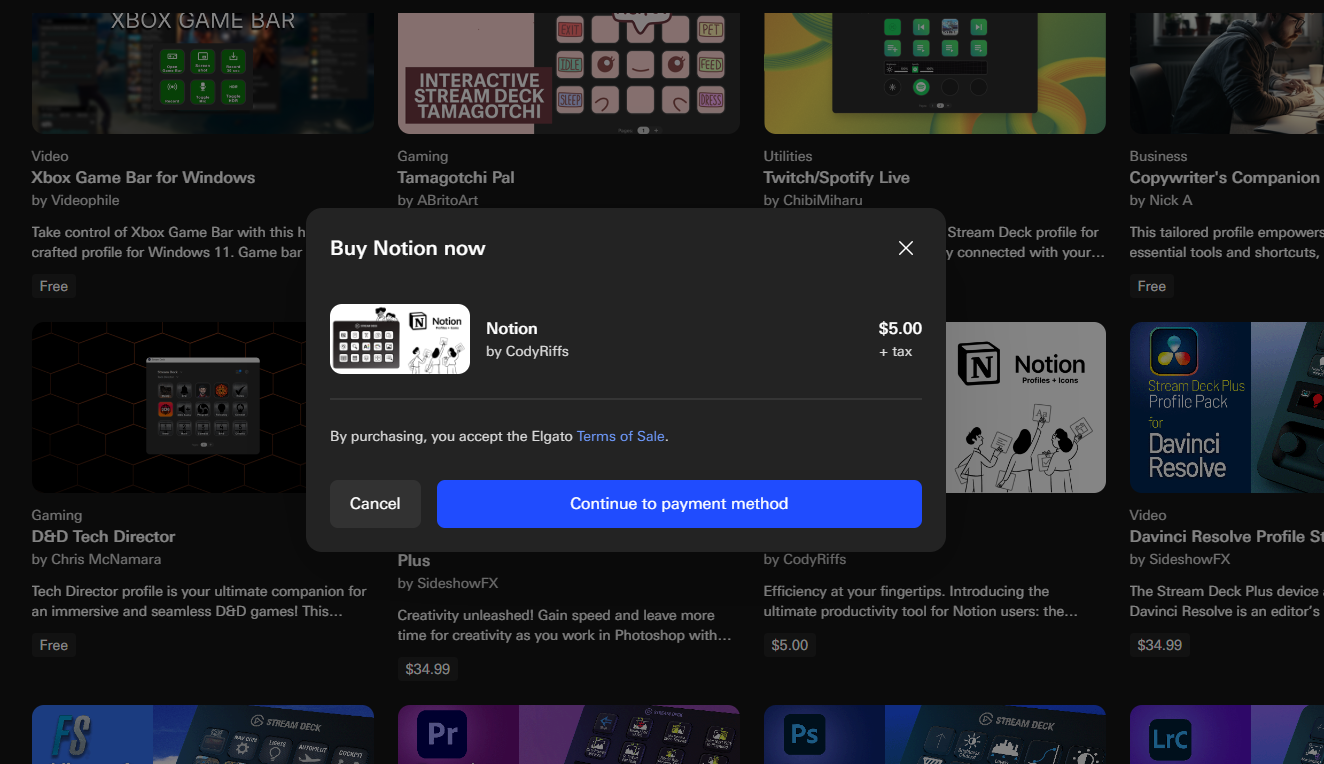
Task: Click the Lightroom Classic LrC card image
Action: click(x=1227, y=735)
